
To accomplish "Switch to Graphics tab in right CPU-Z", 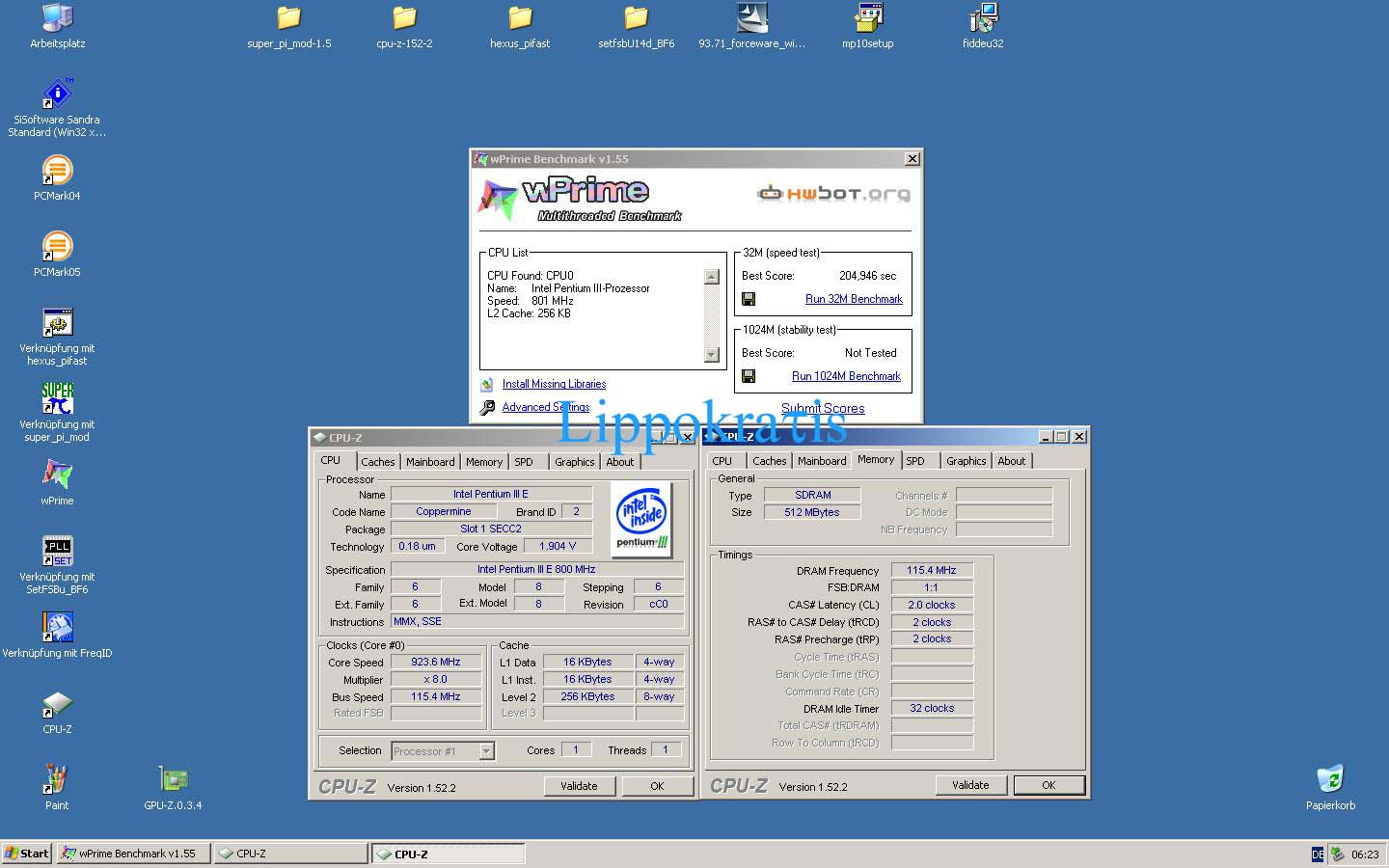I will pos(967,461).
